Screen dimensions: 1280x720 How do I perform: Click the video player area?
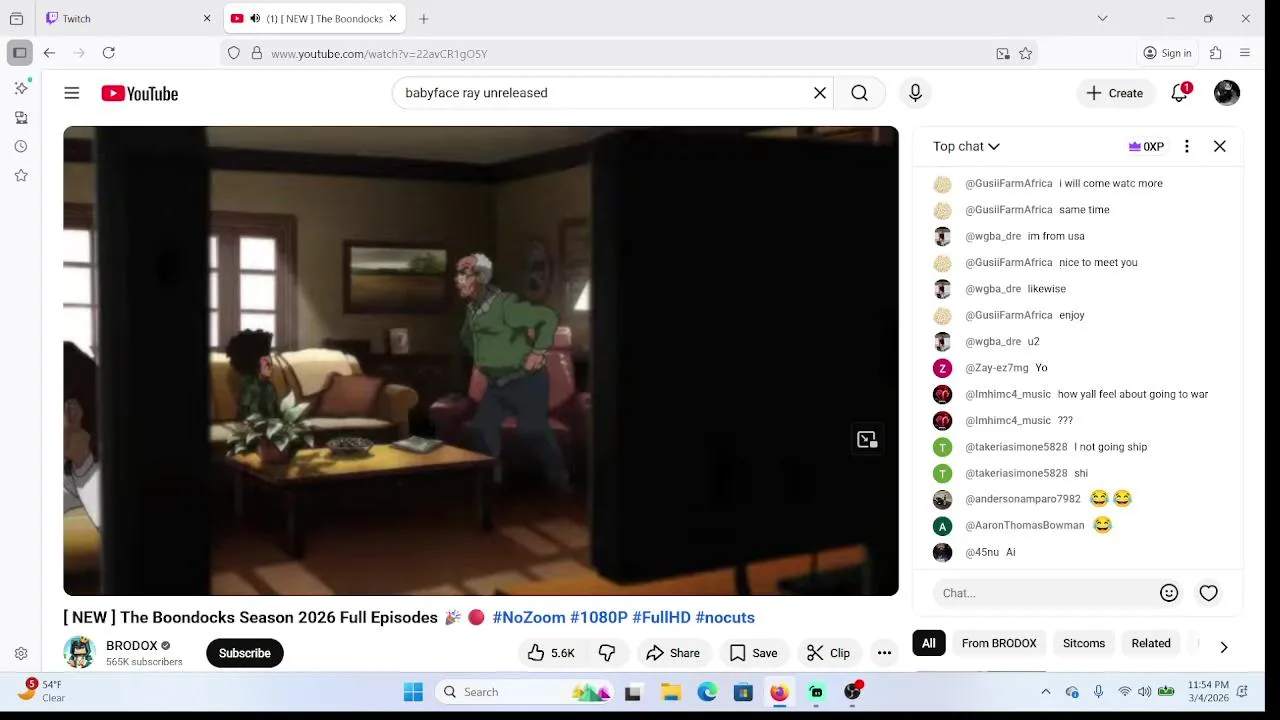[x=481, y=361]
